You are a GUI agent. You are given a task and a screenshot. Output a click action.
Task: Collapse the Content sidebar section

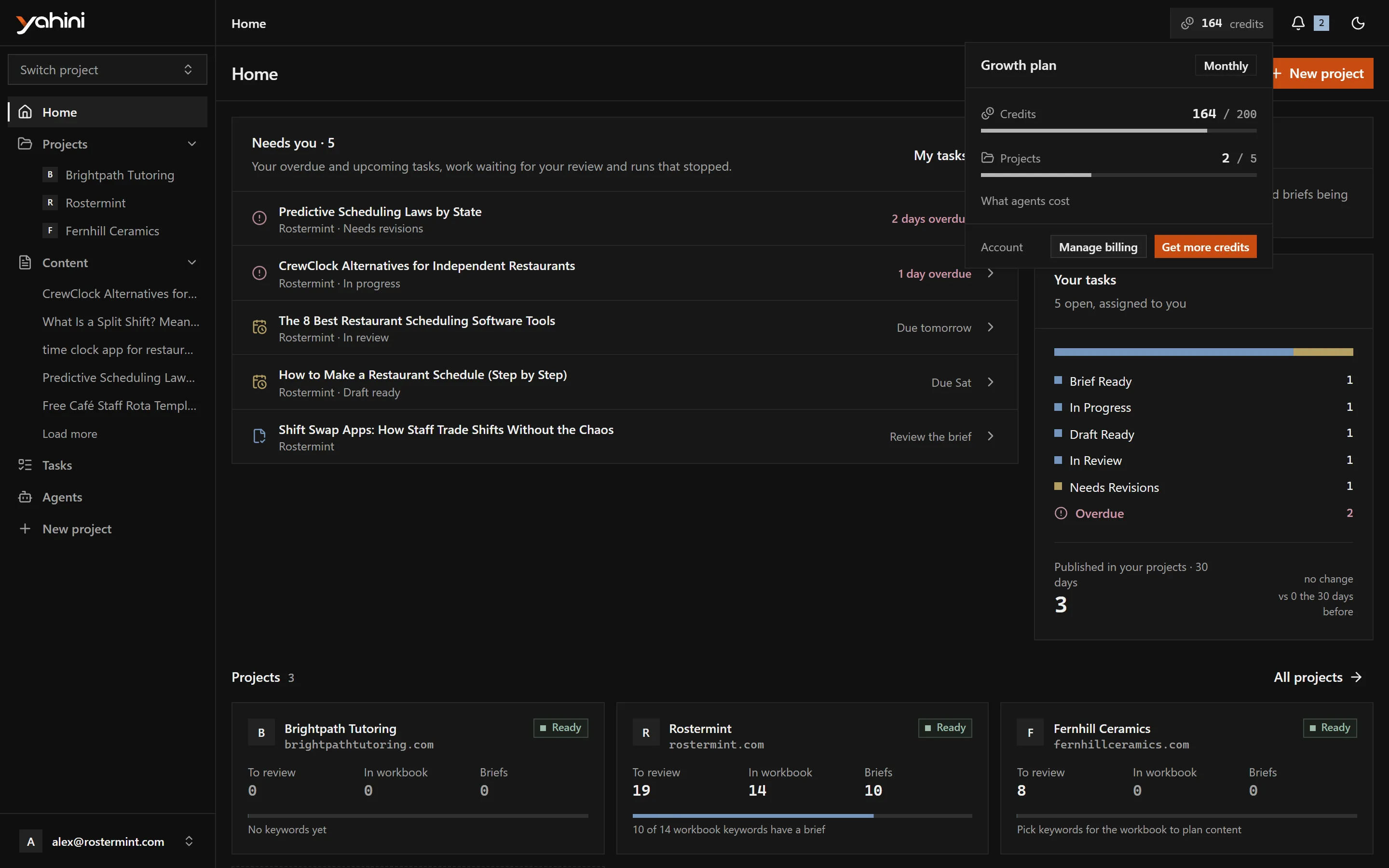(x=191, y=262)
